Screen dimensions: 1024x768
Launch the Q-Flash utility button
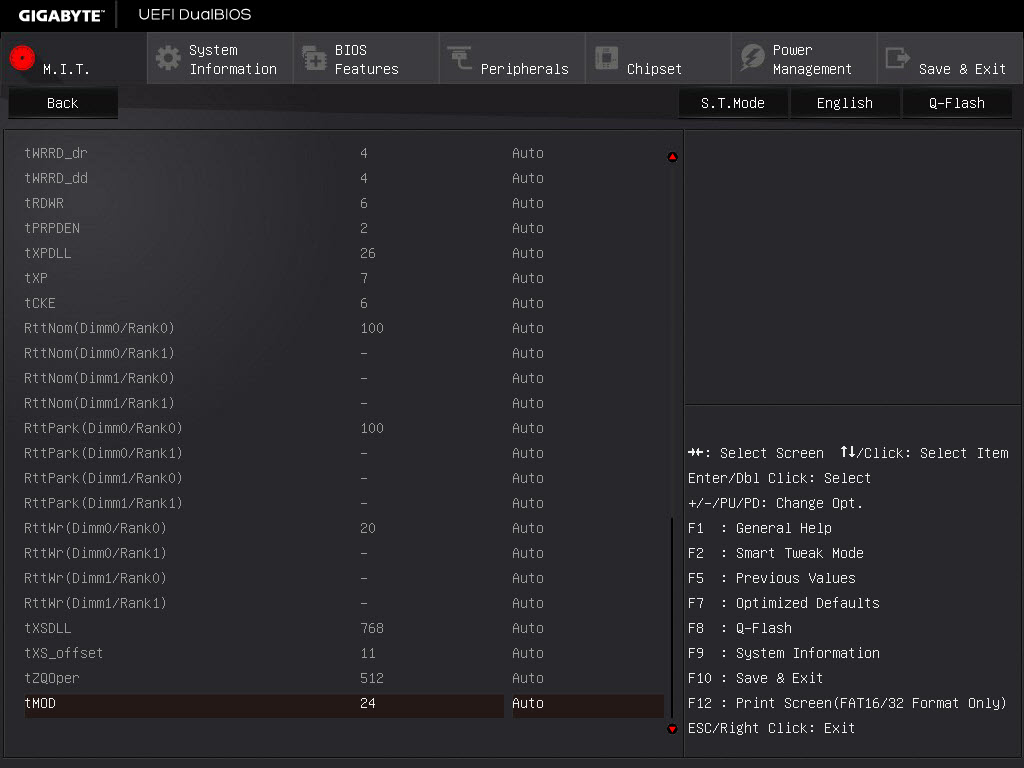tap(957, 103)
